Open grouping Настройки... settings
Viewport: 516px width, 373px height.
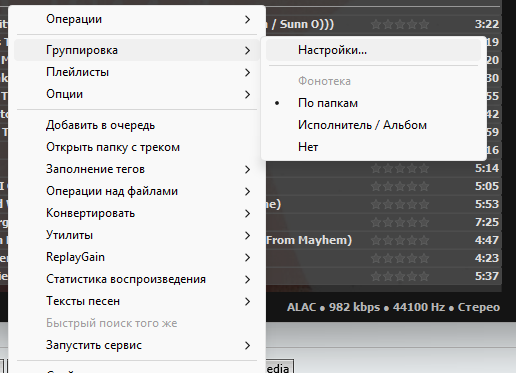tap(373, 50)
